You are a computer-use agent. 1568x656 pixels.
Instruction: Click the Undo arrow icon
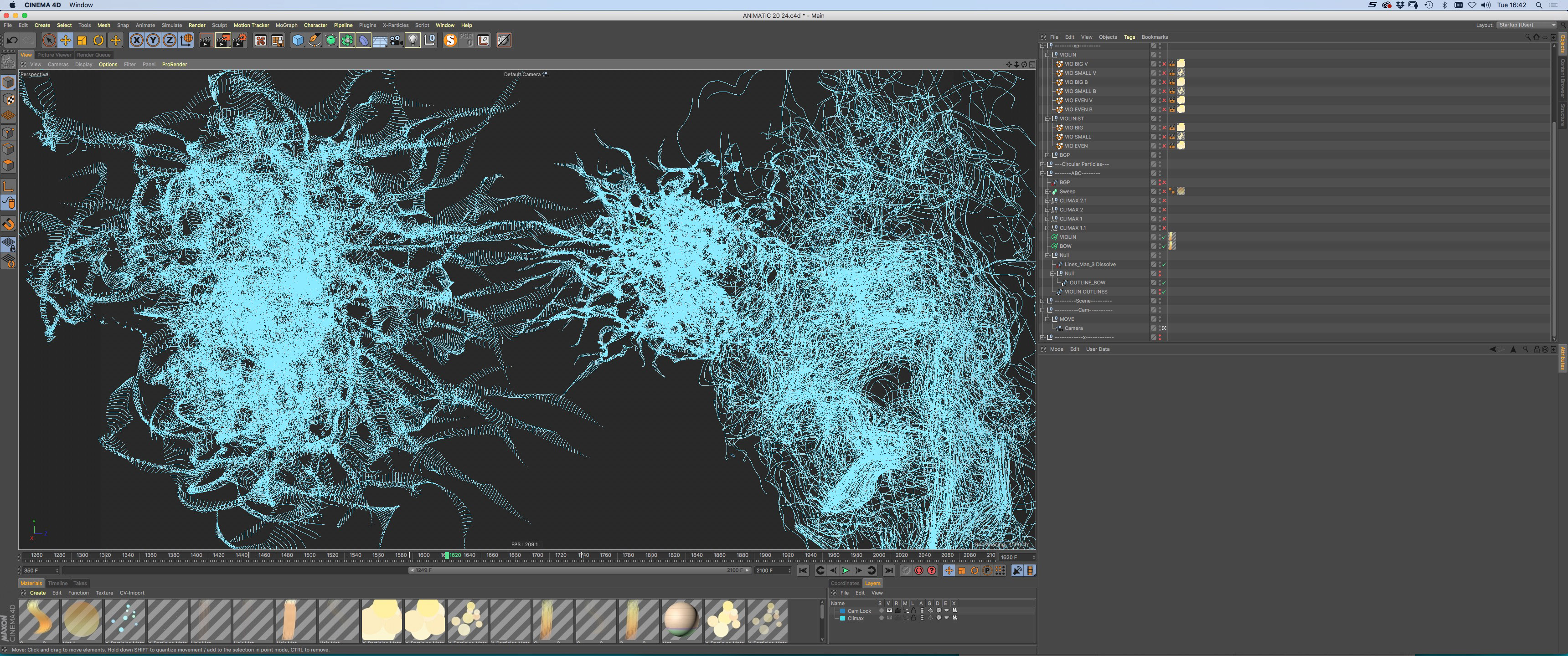point(11,40)
